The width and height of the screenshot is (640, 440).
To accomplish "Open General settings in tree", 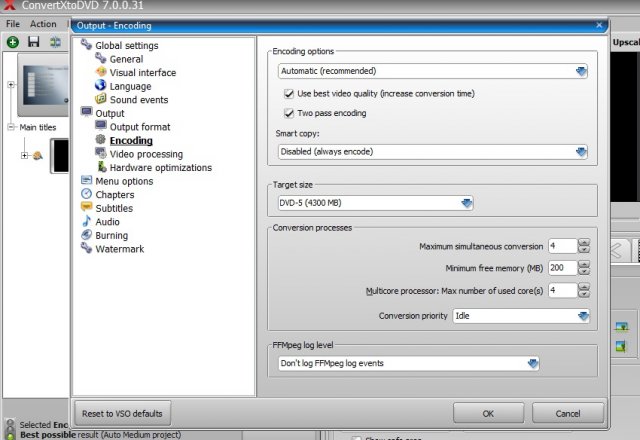I will click(125, 59).
